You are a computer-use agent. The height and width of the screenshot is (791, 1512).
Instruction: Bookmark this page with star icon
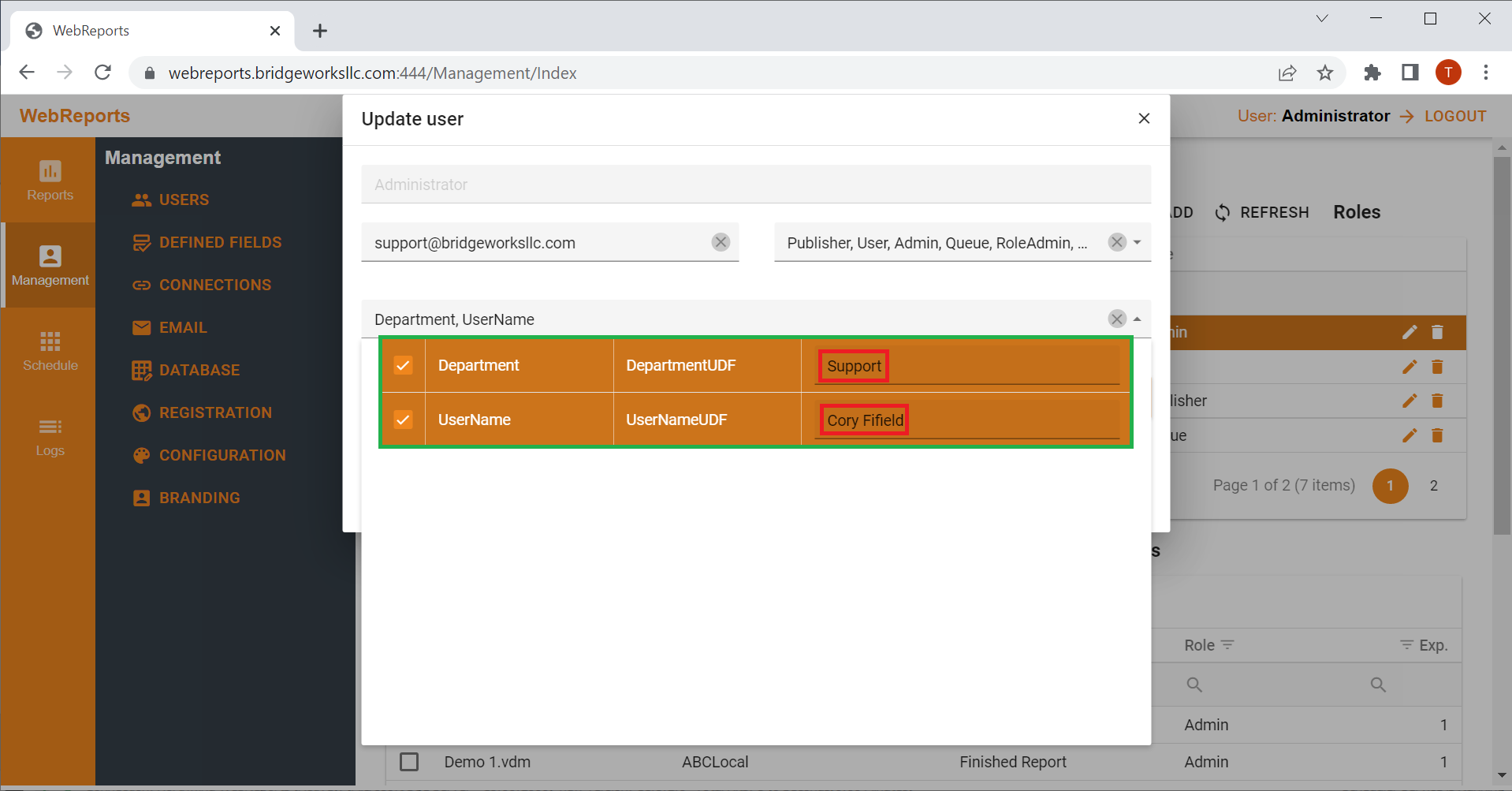pyautogui.click(x=1325, y=73)
